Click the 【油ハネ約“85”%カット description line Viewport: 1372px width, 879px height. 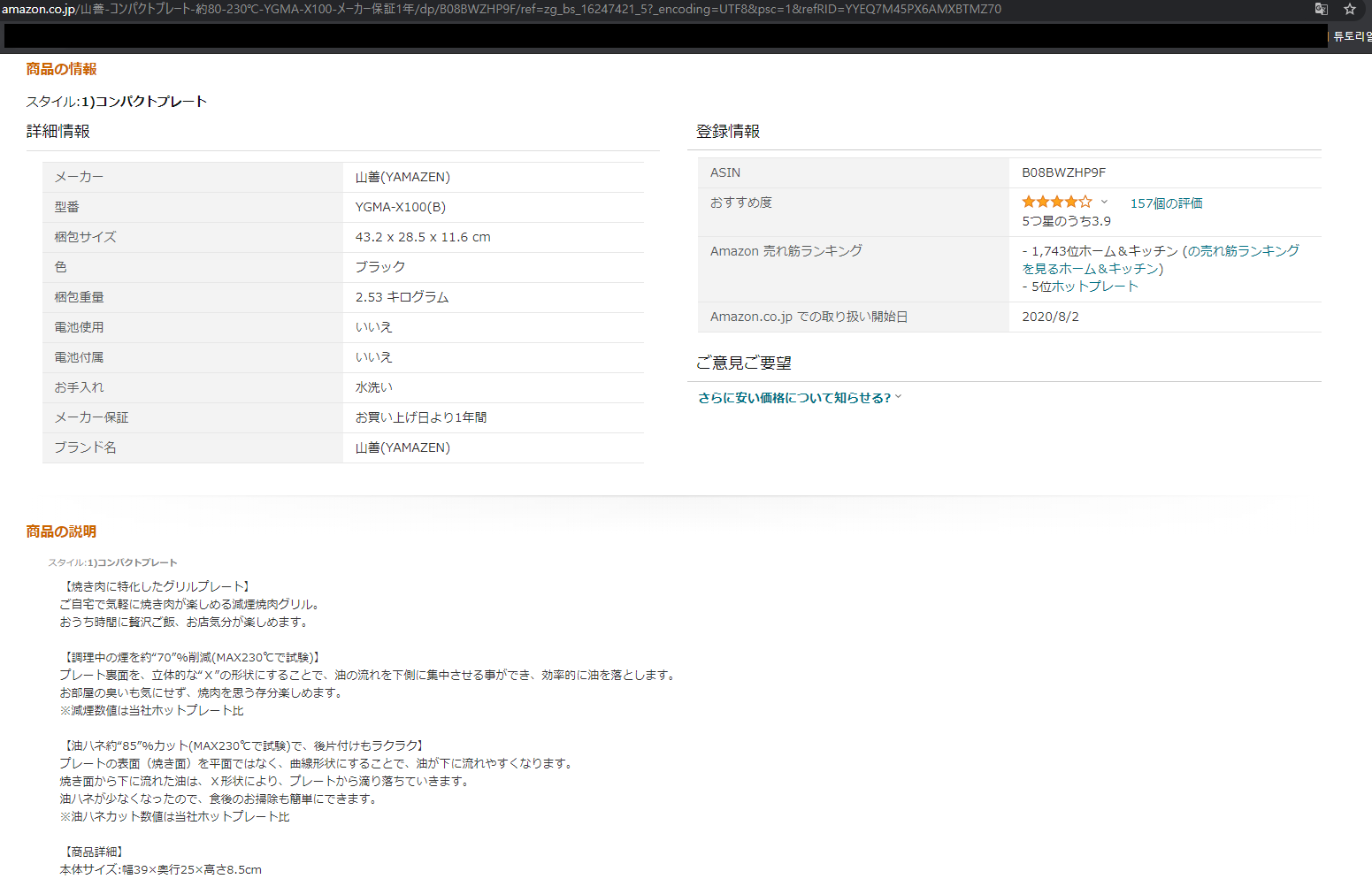click(243, 745)
